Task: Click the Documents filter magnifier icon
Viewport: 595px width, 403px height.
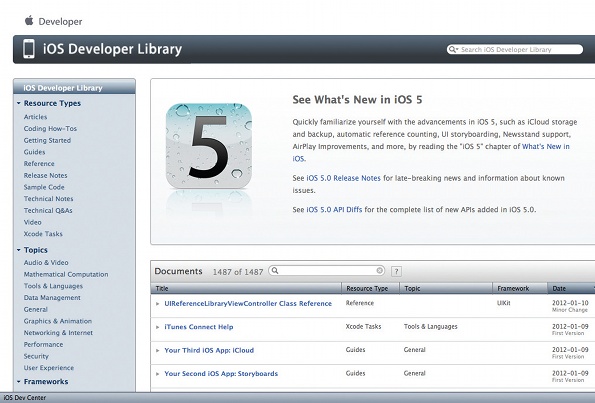Action: (x=275, y=271)
